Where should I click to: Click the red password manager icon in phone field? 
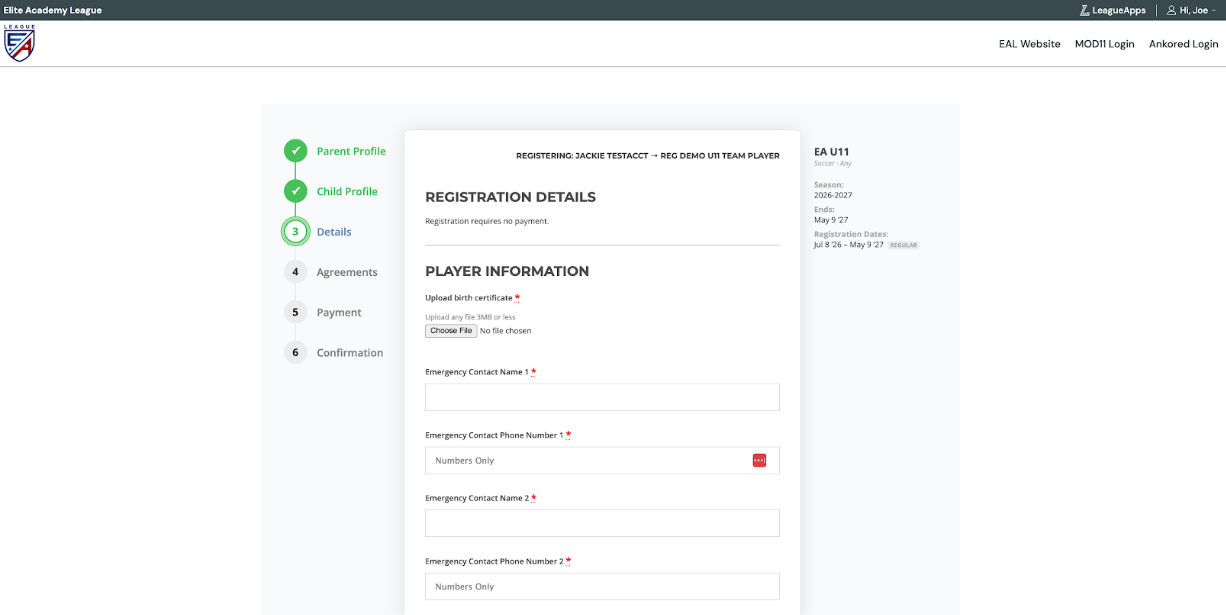click(x=759, y=460)
